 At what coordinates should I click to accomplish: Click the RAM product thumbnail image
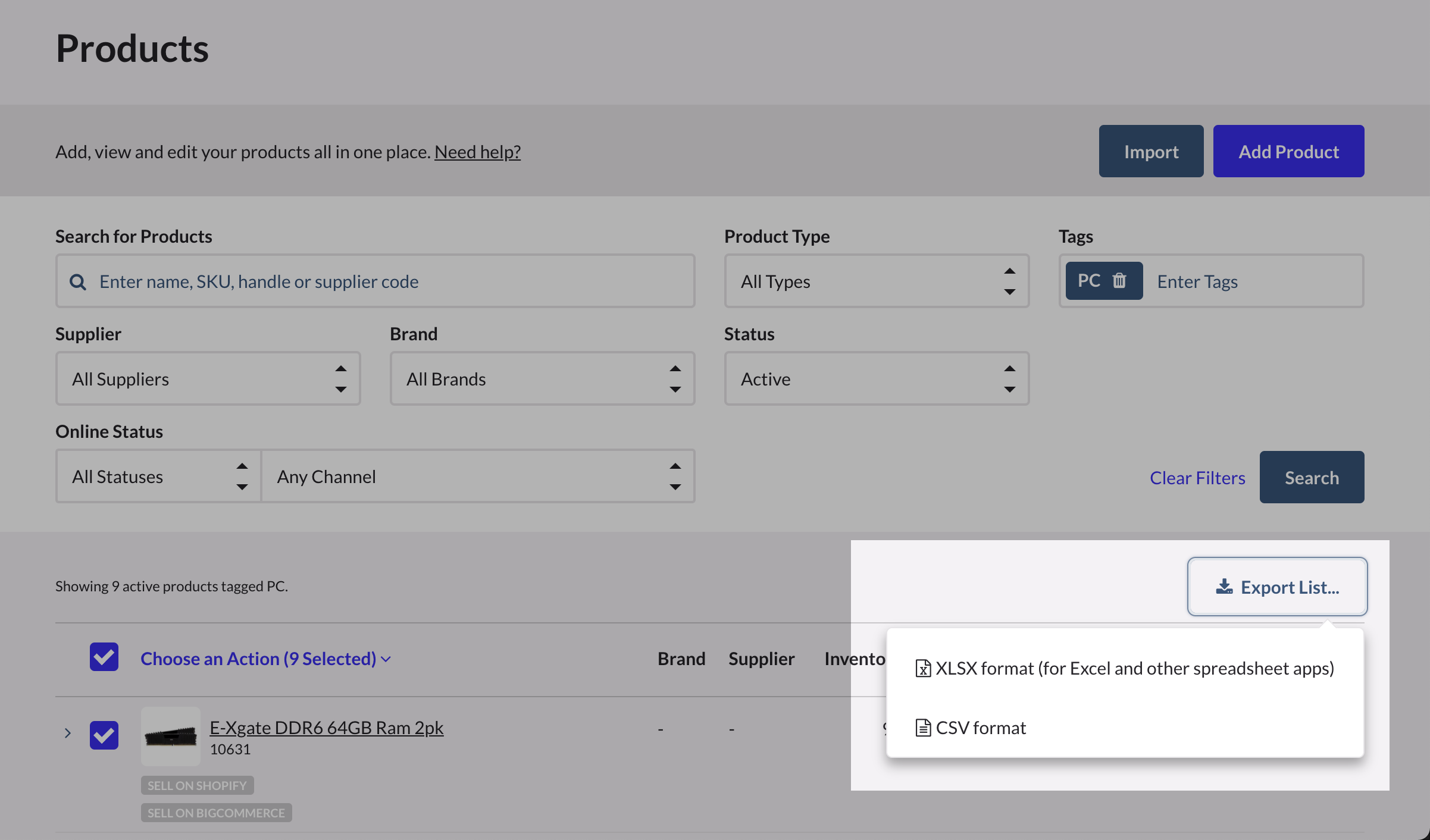(x=171, y=736)
